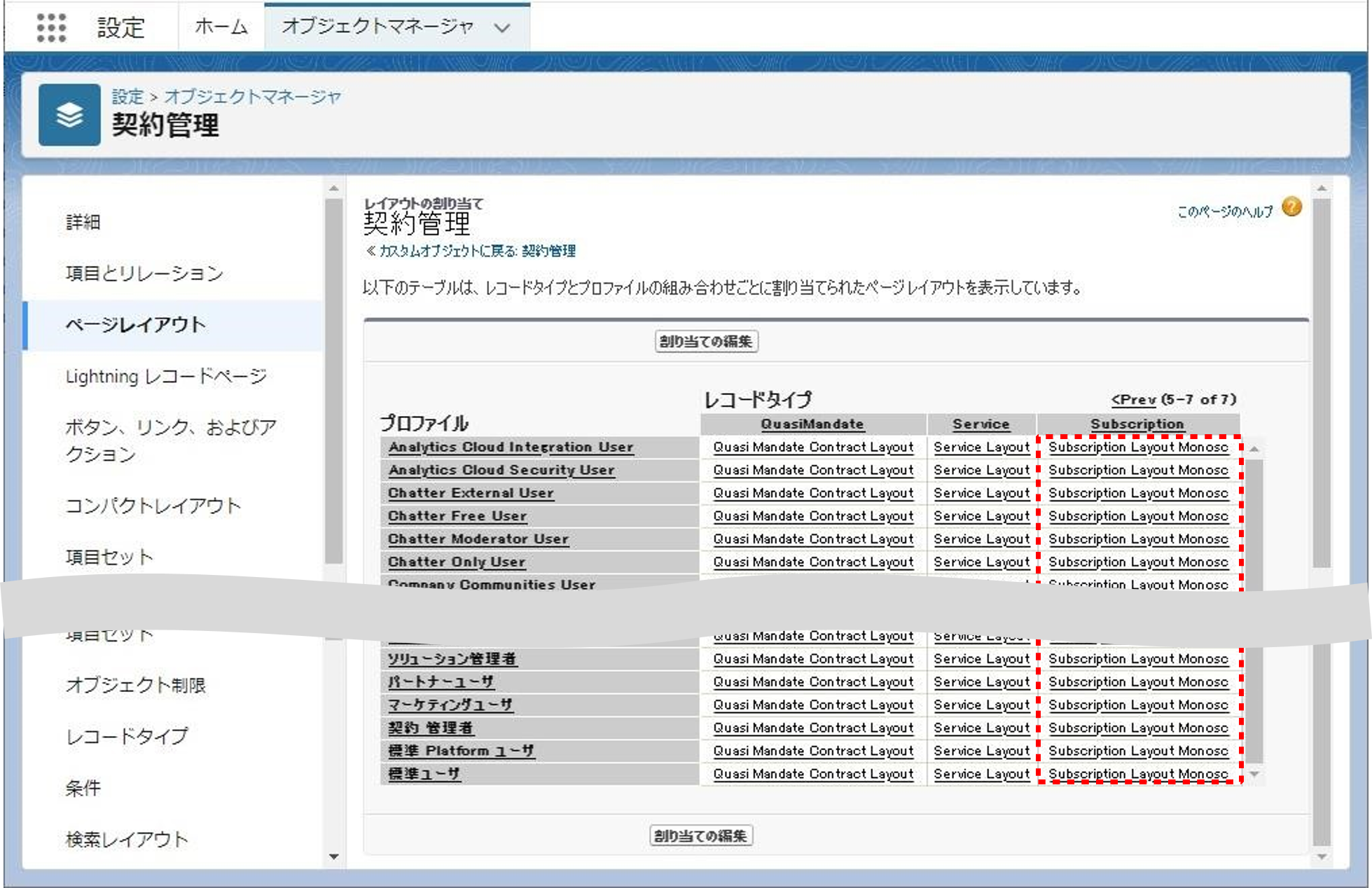Follow カスタムオブジェクトに戻る: 契約管理 link

pos(476,251)
